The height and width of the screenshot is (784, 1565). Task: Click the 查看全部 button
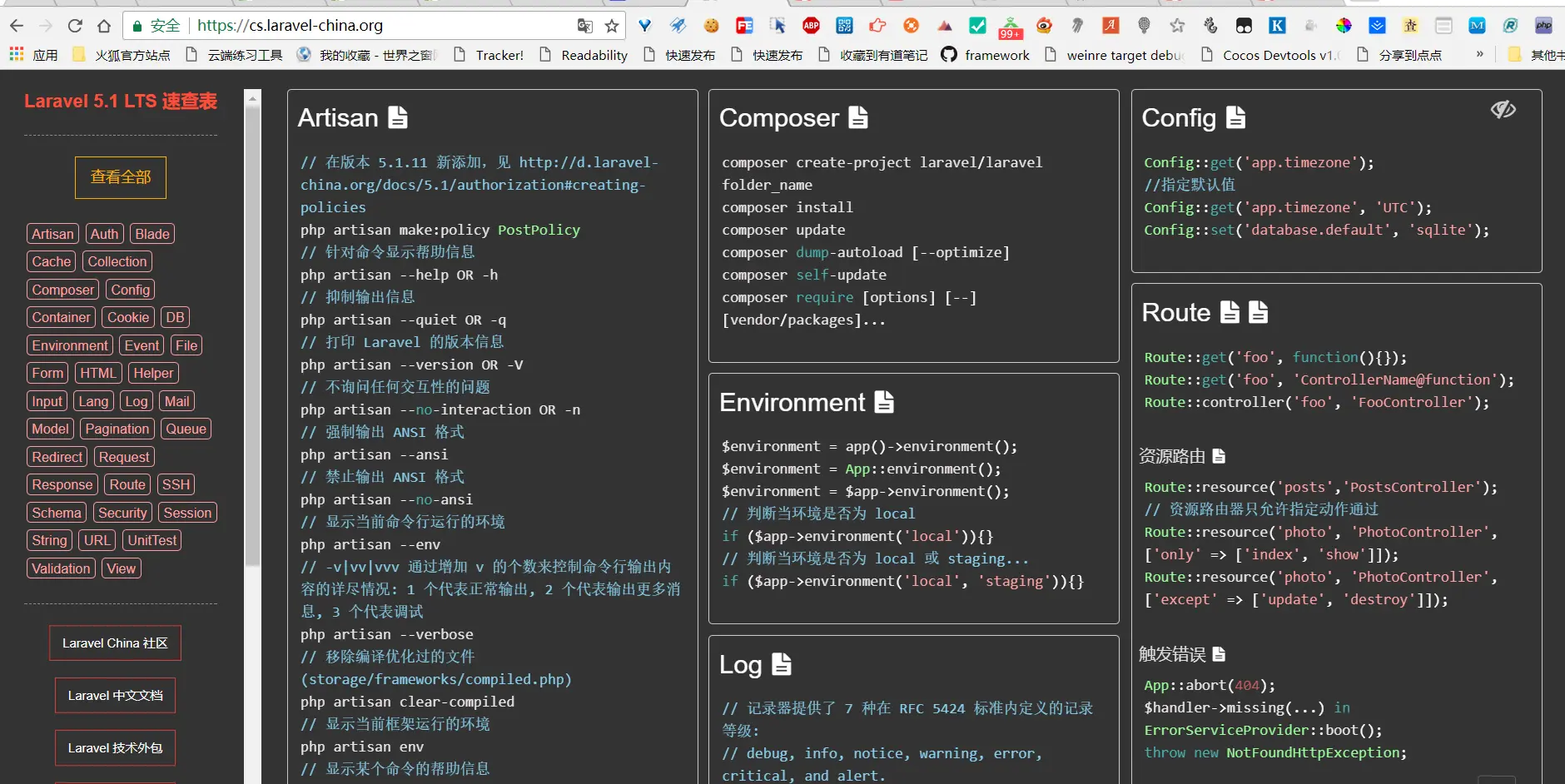[x=121, y=177]
